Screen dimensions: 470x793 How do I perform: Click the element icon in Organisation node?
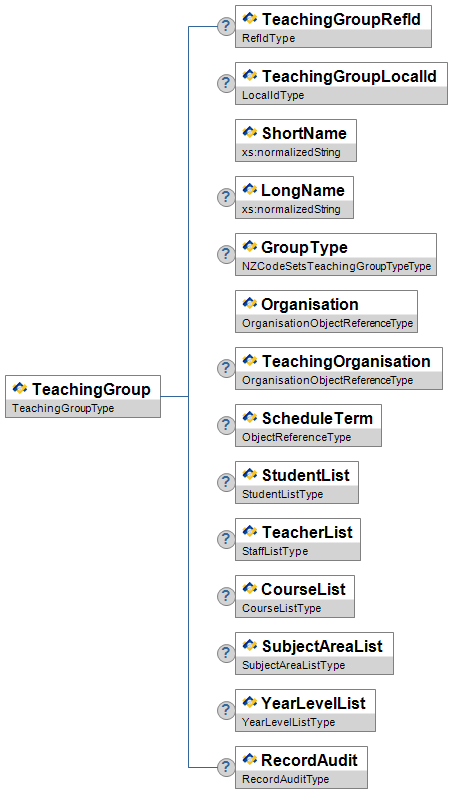coord(249,303)
